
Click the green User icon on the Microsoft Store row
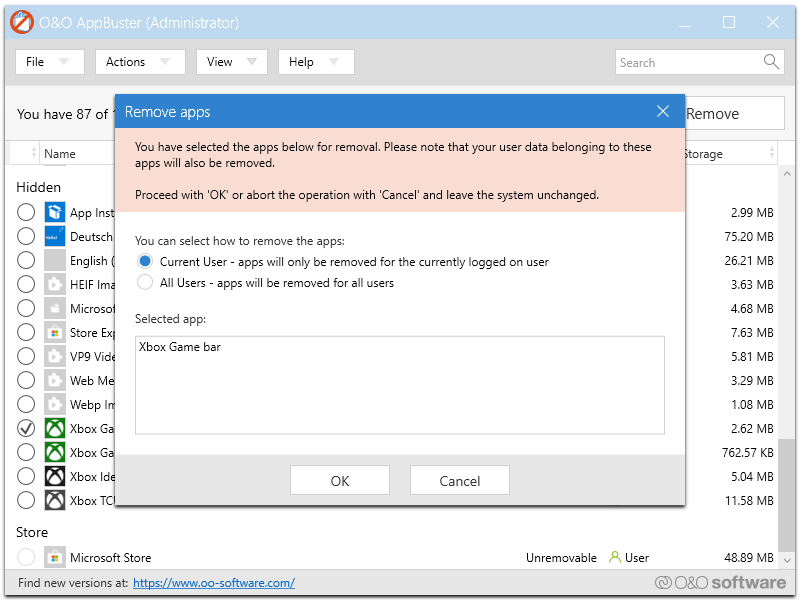pyautogui.click(x=615, y=557)
